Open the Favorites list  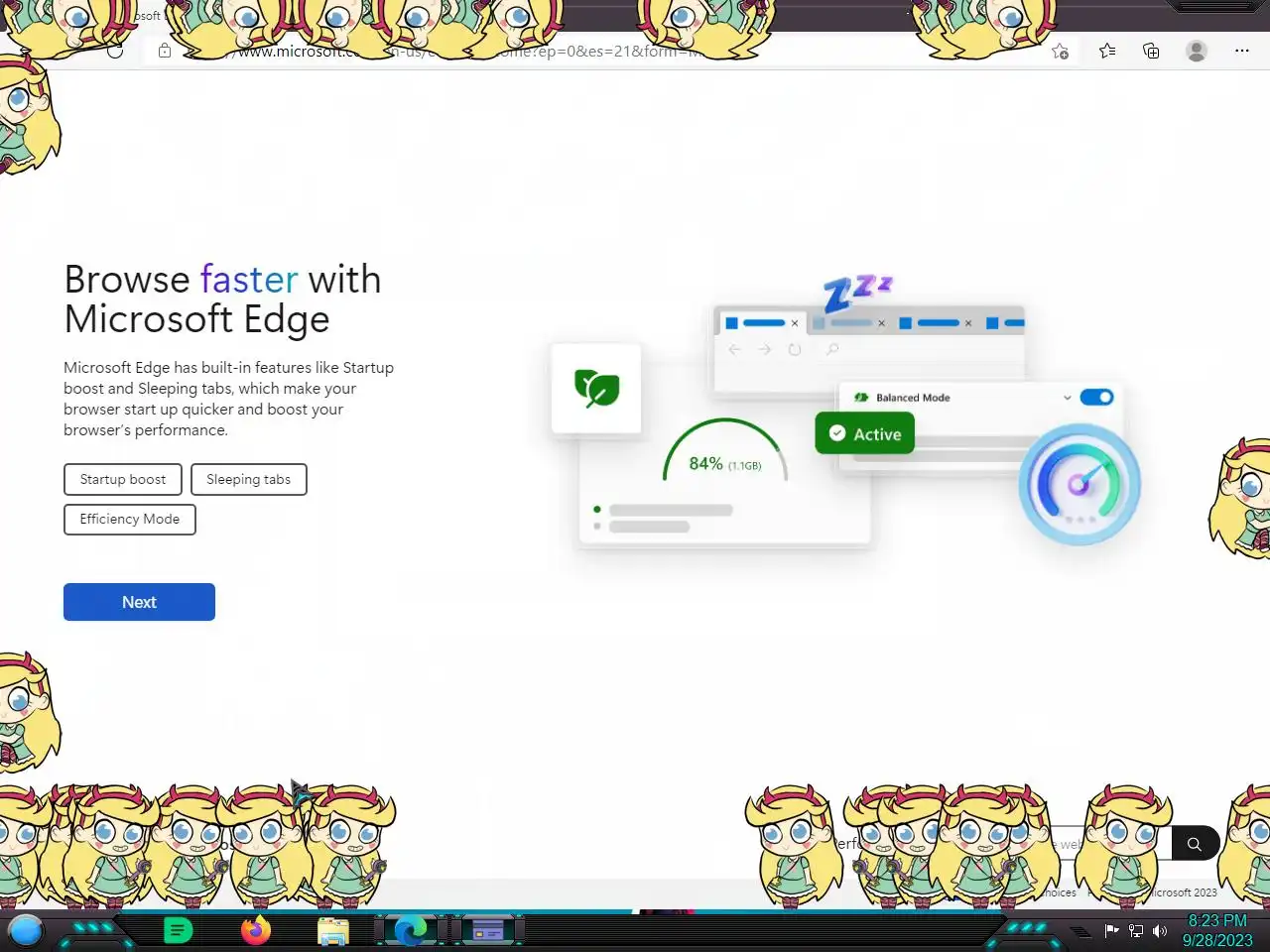(1107, 51)
